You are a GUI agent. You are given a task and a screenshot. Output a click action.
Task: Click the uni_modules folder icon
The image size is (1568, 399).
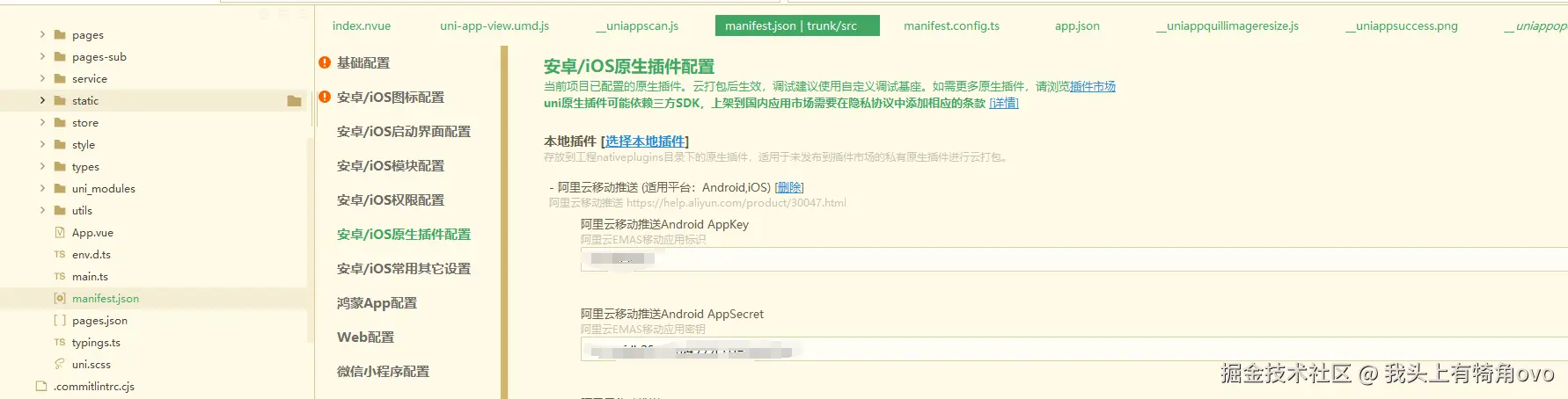coord(60,188)
